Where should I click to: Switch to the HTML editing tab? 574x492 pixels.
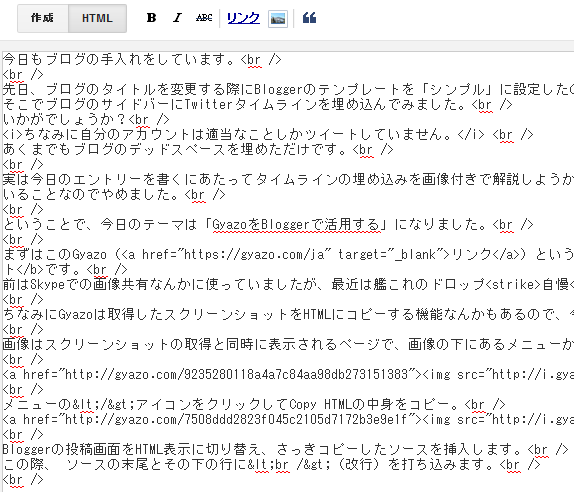pos(97,18)
